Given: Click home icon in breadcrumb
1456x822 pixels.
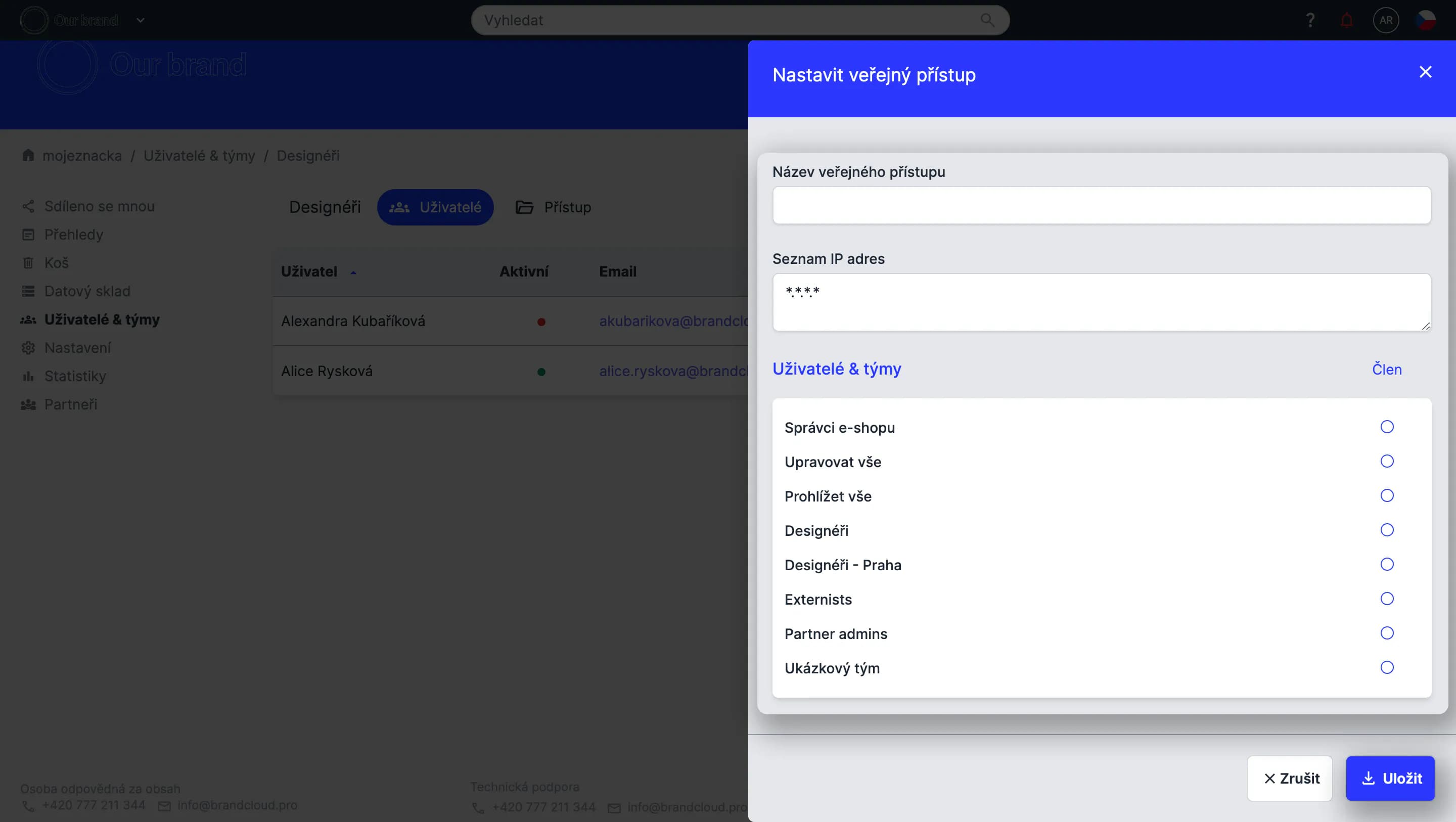Looking at the screenshot, I should pos(28,155).
